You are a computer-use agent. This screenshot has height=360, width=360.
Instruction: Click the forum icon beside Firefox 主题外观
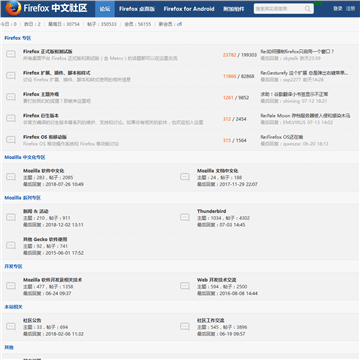11,97
